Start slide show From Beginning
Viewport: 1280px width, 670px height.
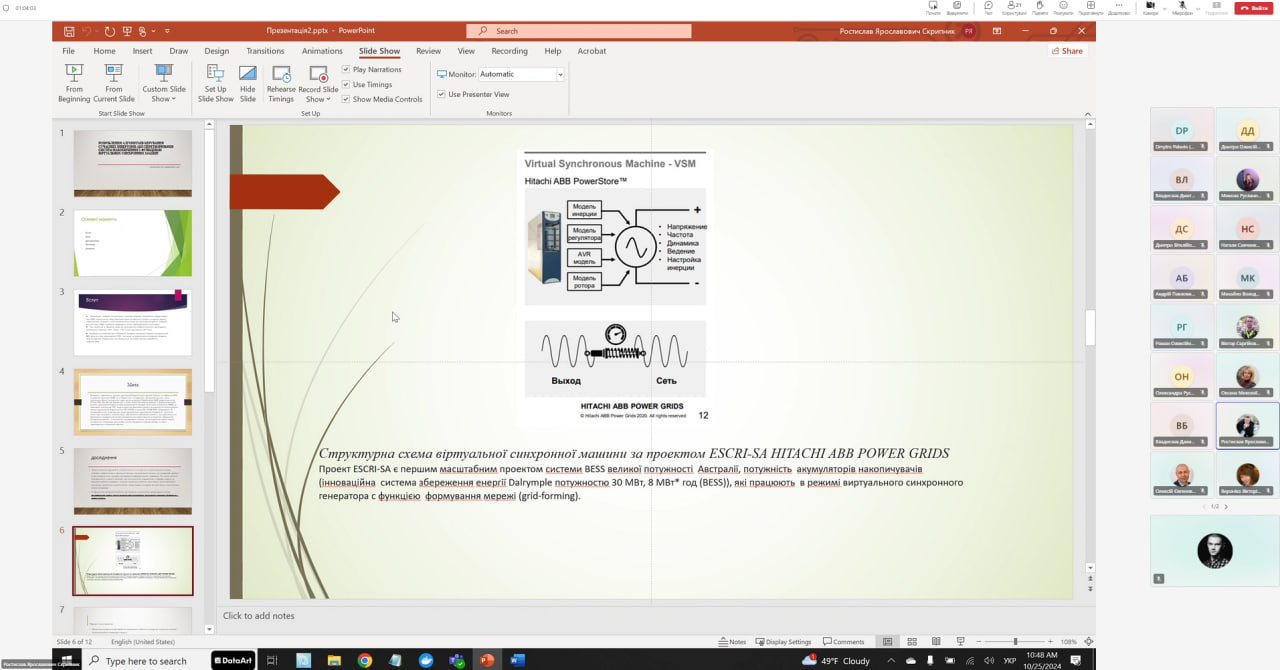click(x=74, y=83)
